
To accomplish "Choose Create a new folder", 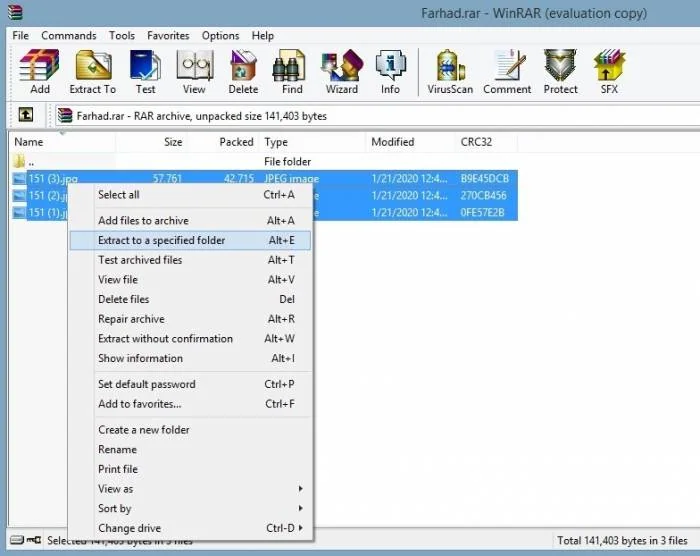I will 191,430.
